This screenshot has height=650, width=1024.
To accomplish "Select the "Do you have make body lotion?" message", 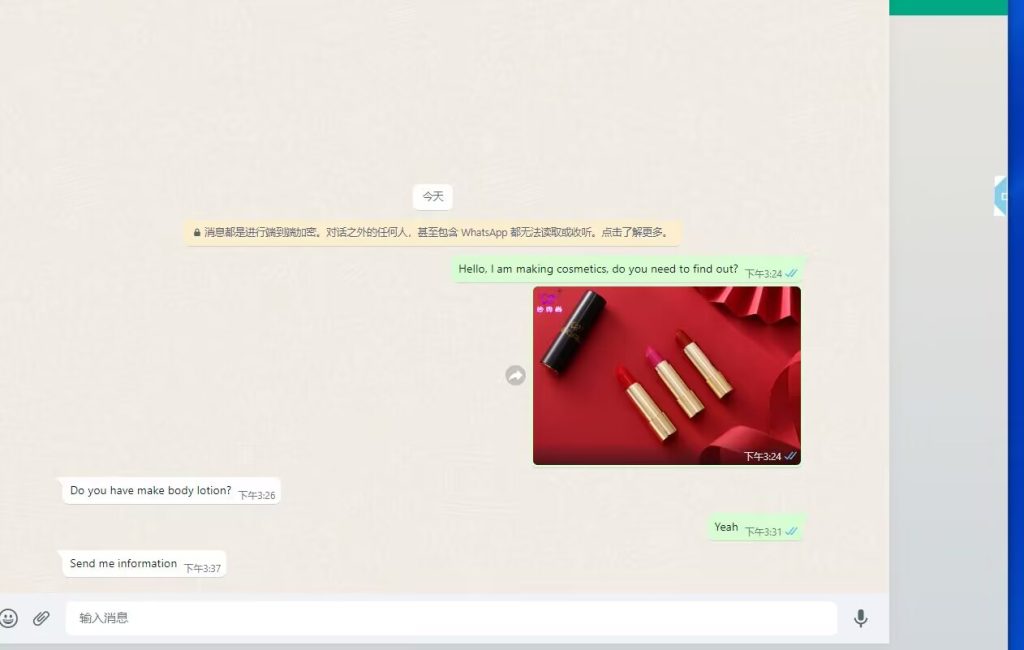I will pos(150,491).
